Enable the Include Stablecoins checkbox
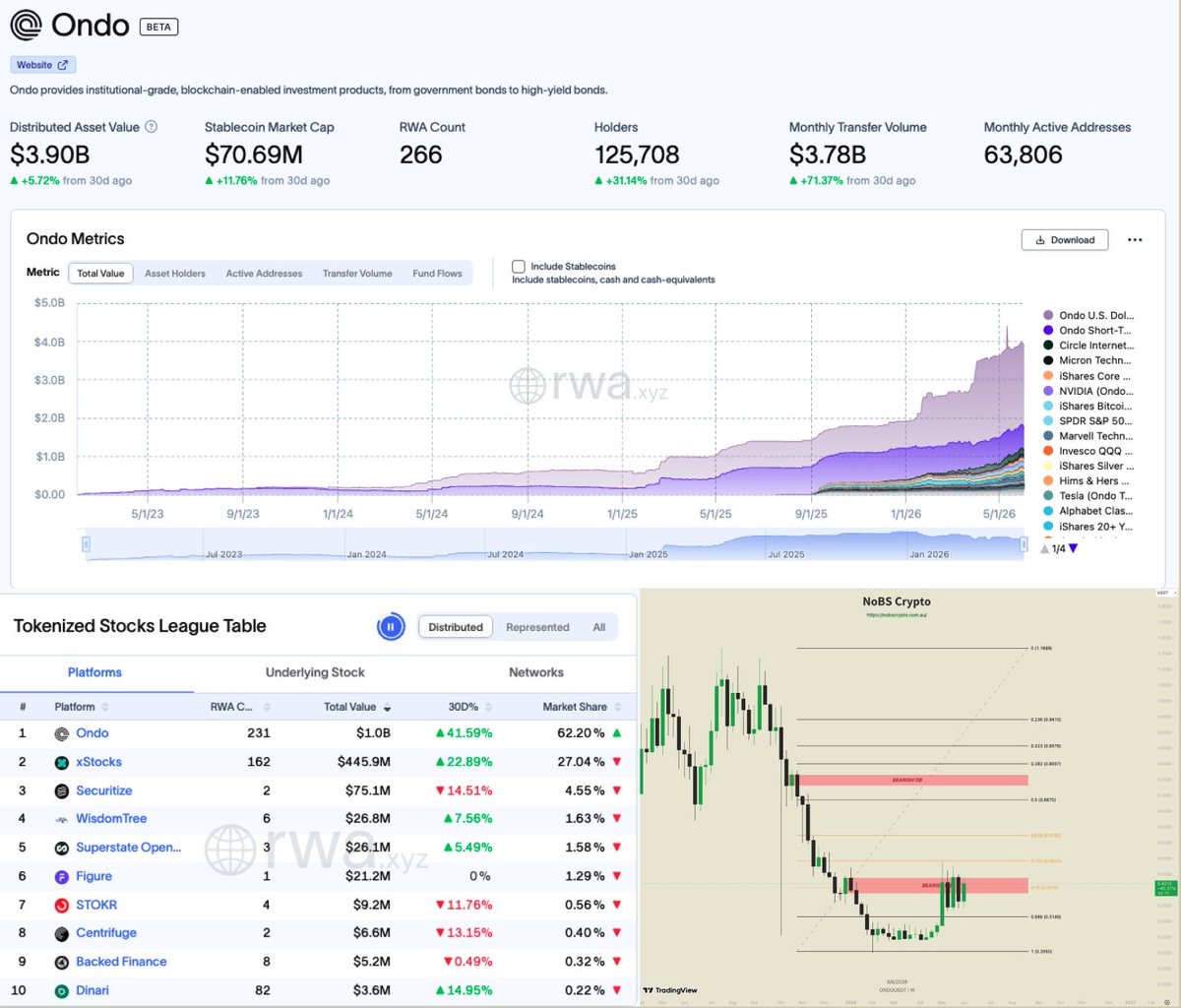The height and width of the screenshot is (1008, 1181). pyautogui.click(x=519, y=266)
